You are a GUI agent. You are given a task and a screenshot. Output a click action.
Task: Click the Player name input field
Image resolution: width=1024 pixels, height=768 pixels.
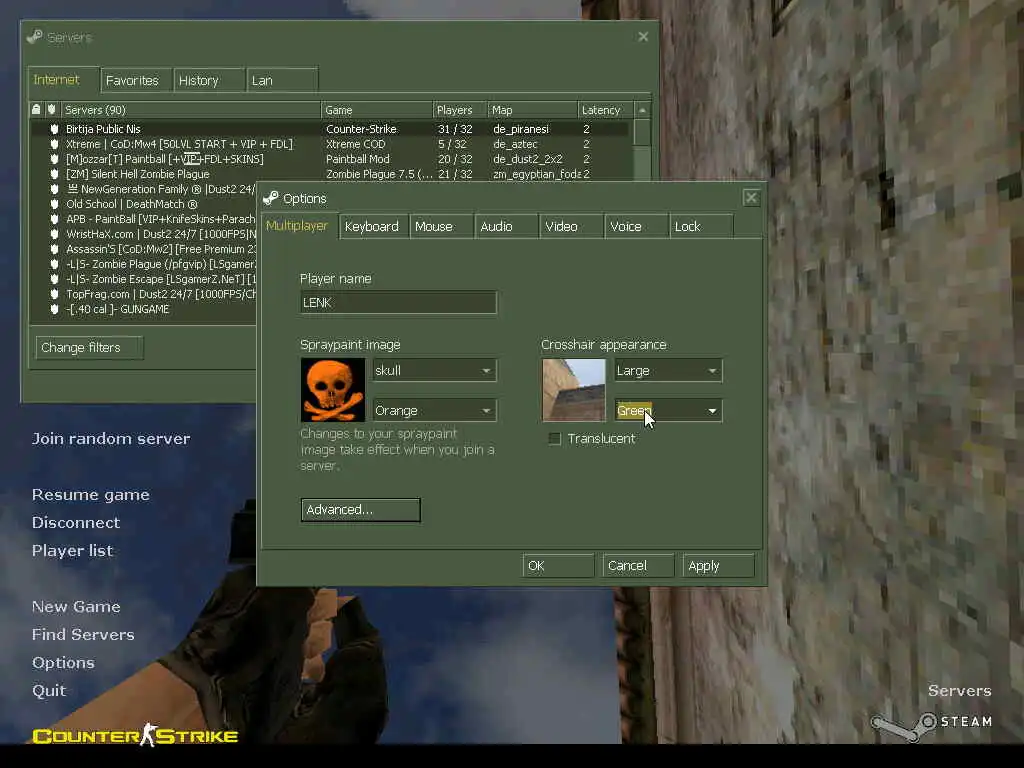click(x=398, y=302)
